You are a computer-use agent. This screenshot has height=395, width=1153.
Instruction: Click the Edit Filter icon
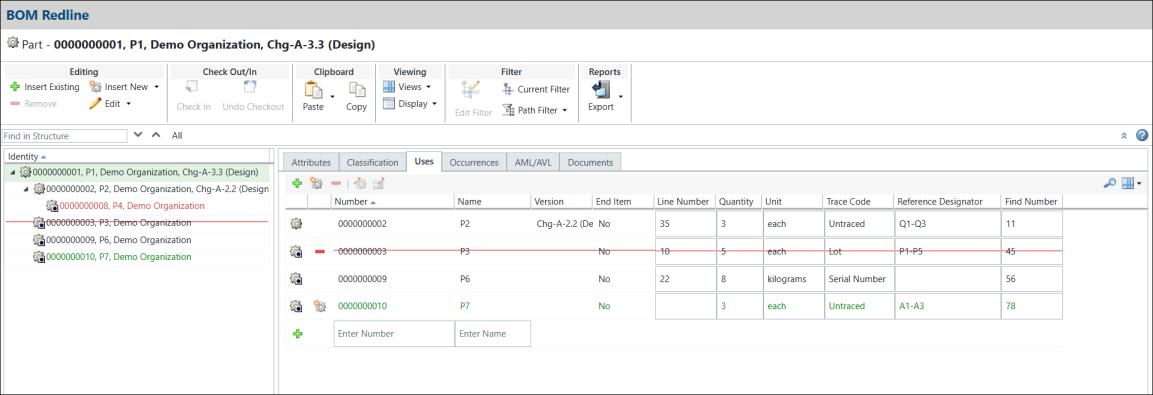tap(471, 90)
